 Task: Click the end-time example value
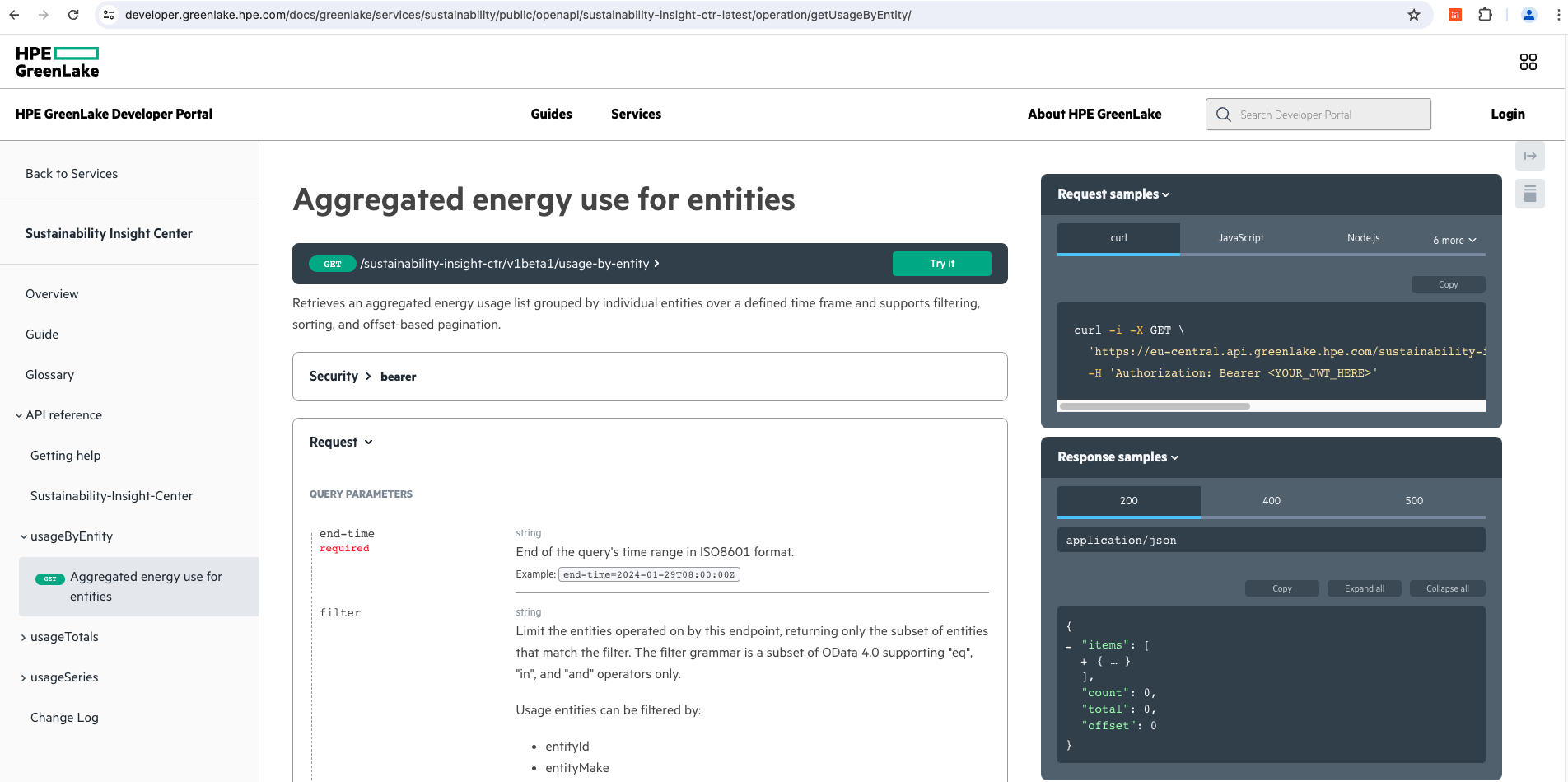point(649,575)
